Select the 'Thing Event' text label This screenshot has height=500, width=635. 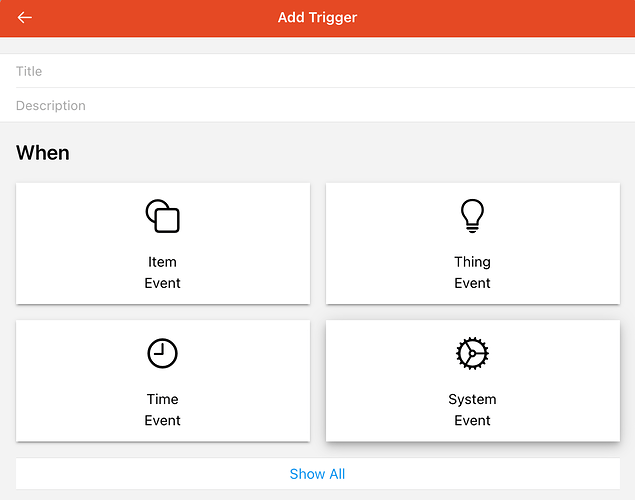pos(472,272)
